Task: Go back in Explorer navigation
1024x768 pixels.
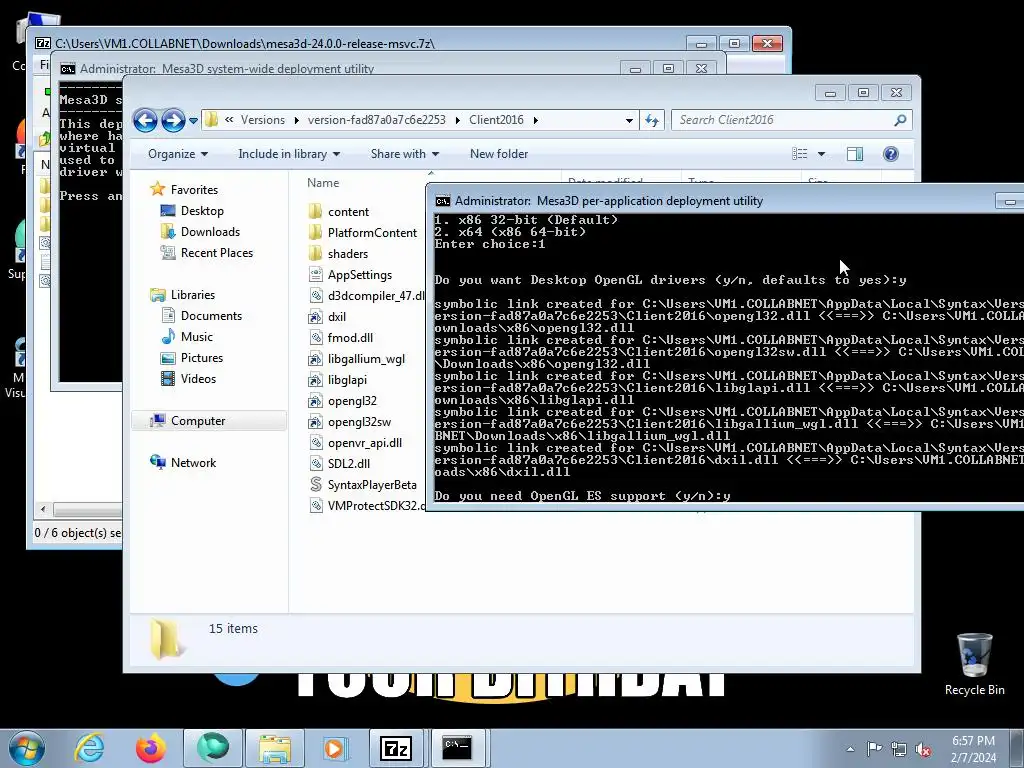Action: pyautogui.click(x=145, y=120)
